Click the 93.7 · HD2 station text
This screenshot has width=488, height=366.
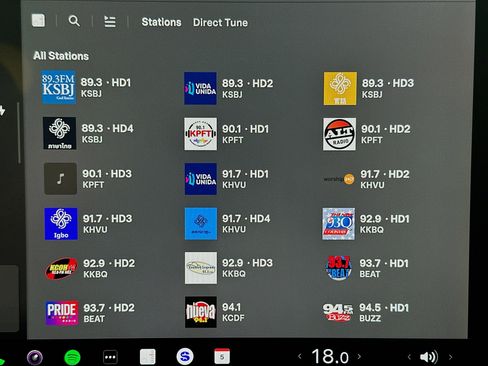[x=109, y=308]
